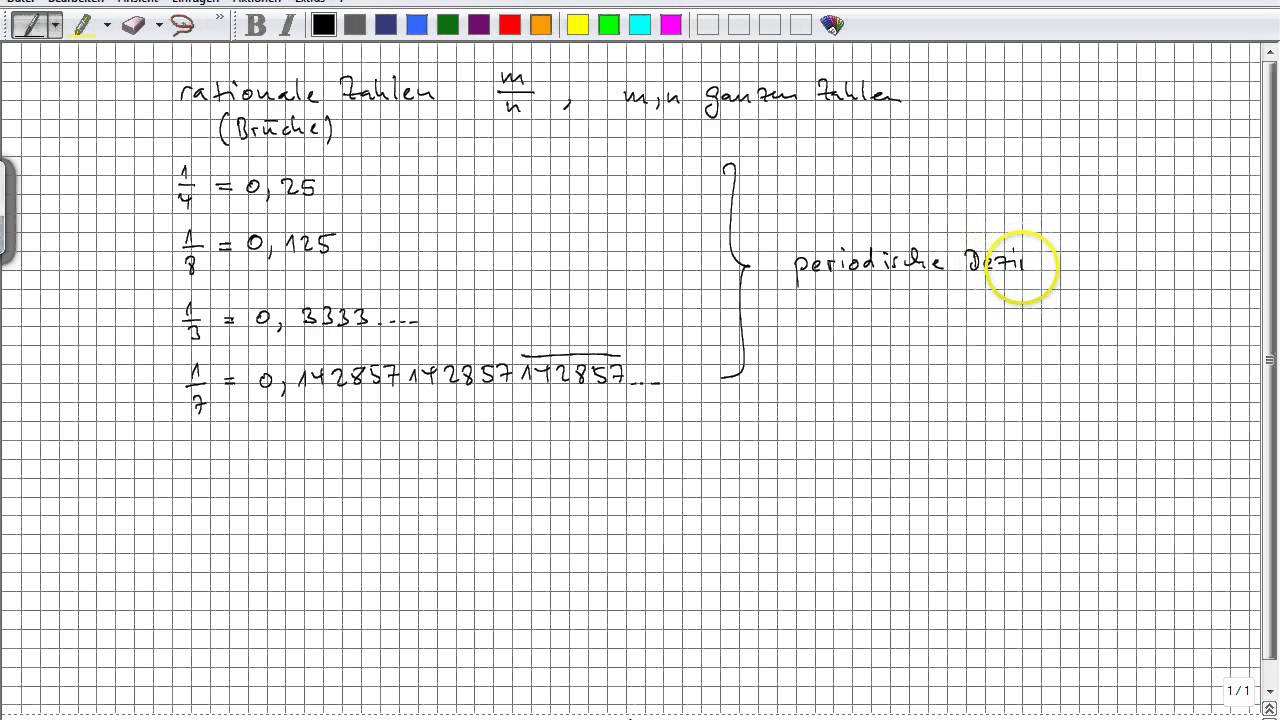Viewport: 1280px width, 720px height.
Task: Choose the dark navy blue swatch
Action: pos(386,25)
